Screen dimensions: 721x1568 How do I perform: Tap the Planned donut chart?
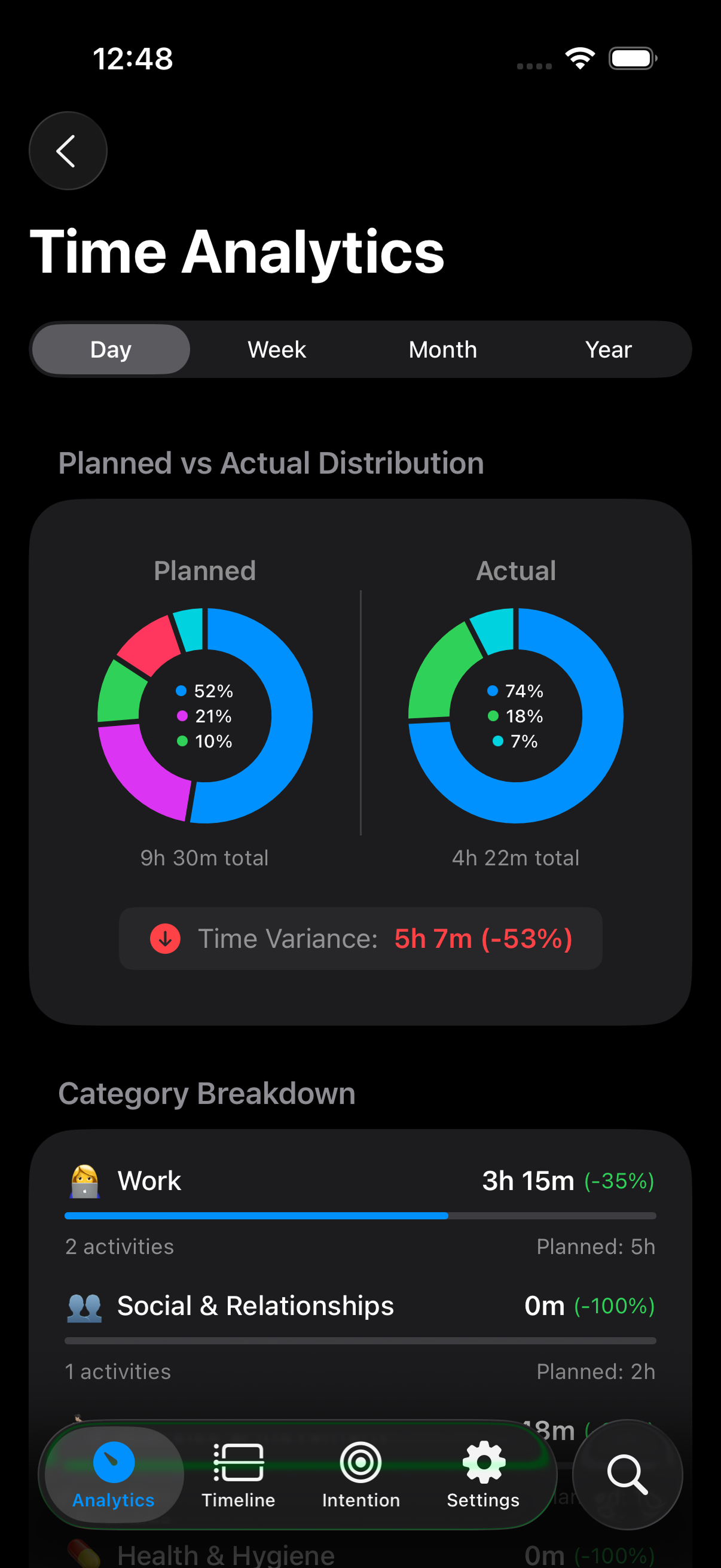click(204, 715)
